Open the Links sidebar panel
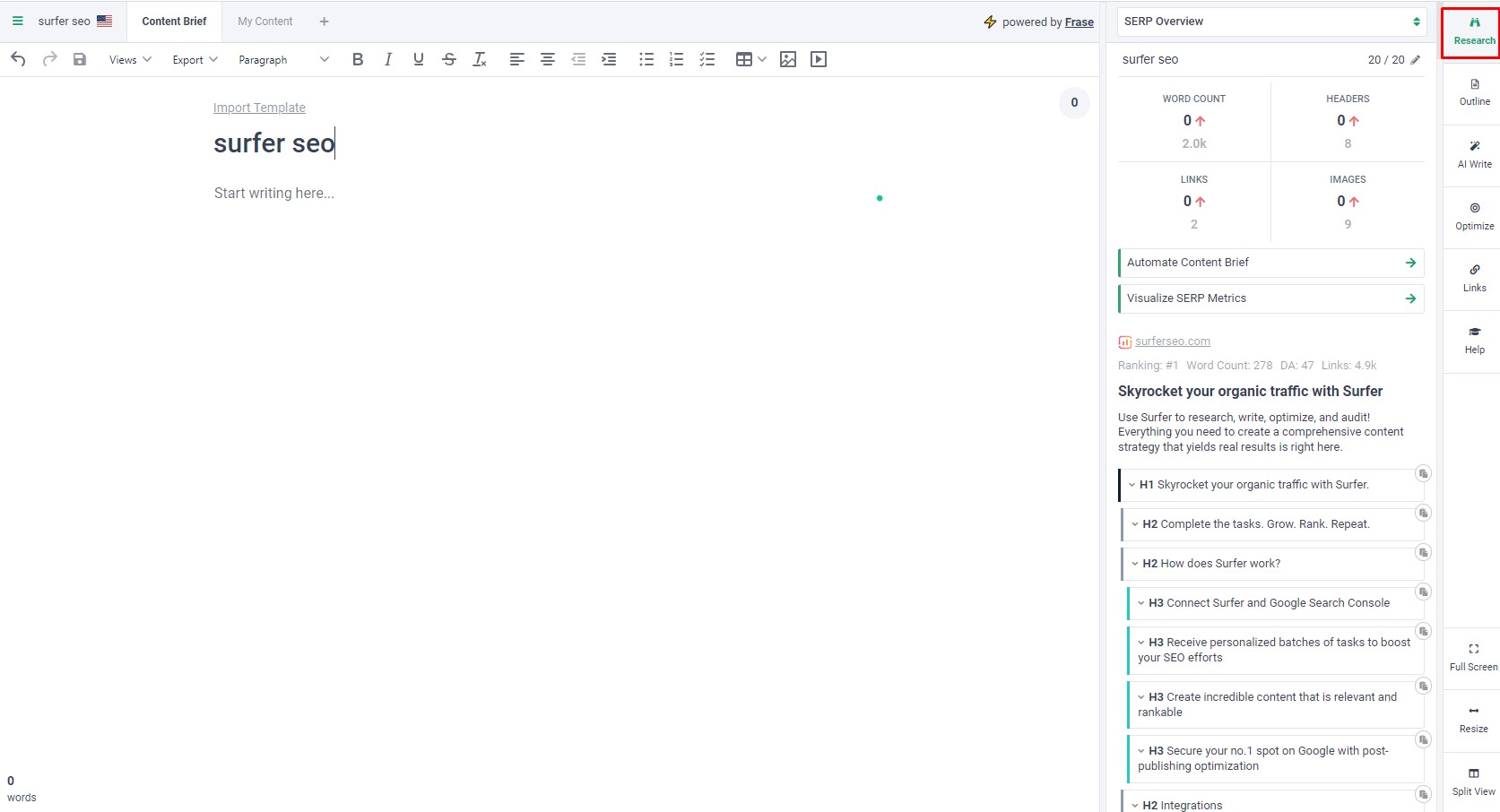 [1474, 279]
